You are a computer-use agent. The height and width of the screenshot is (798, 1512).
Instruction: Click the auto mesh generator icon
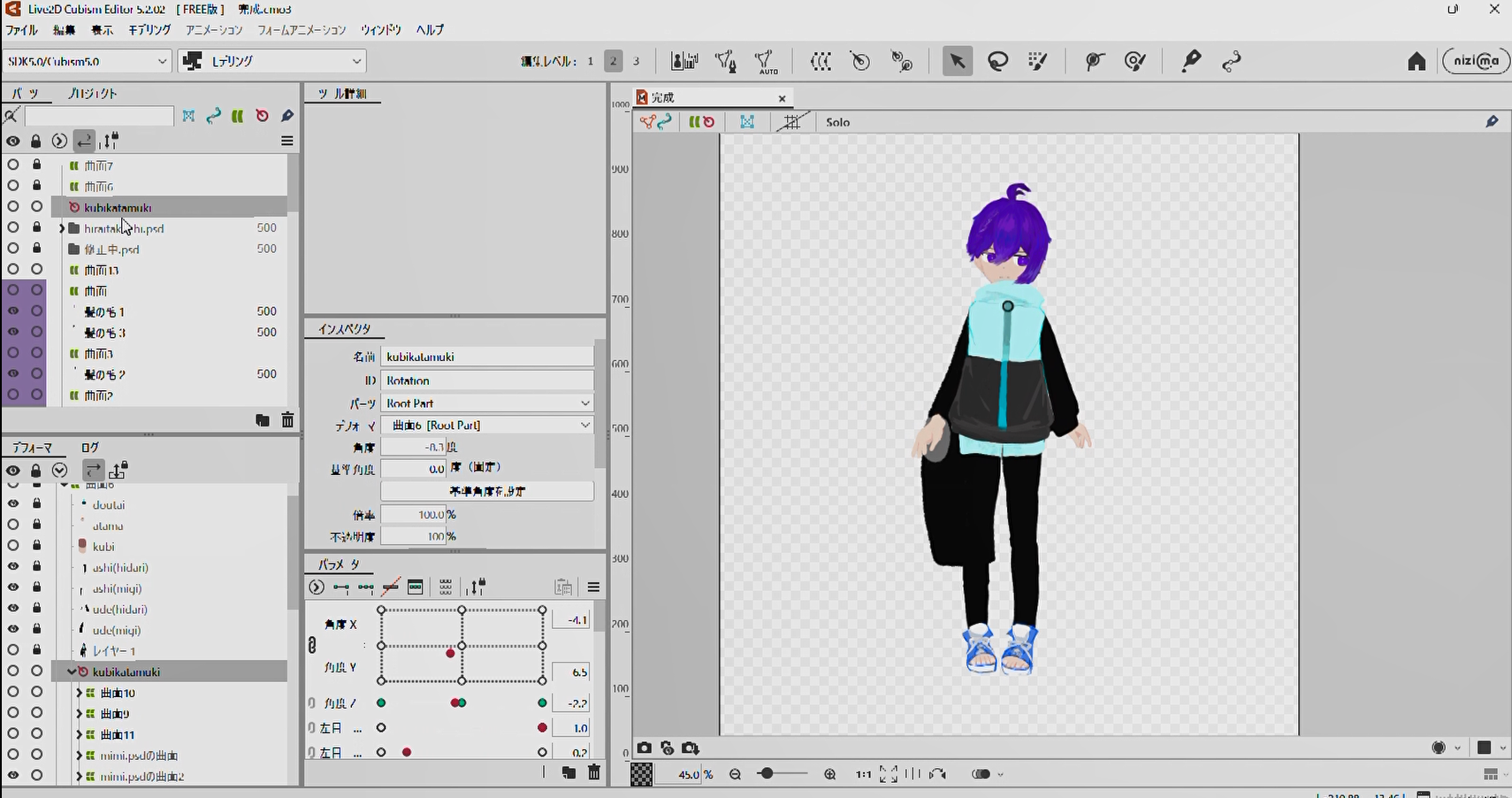(767, 61)
